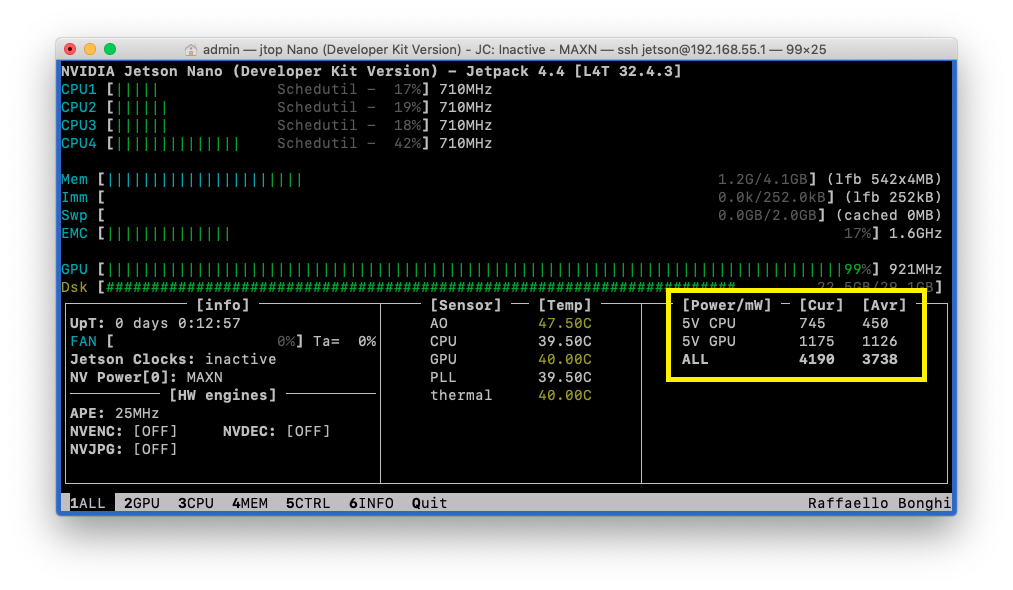
Task: Click the CPU4 42% Schedutil text
Action: pos(349,143)
